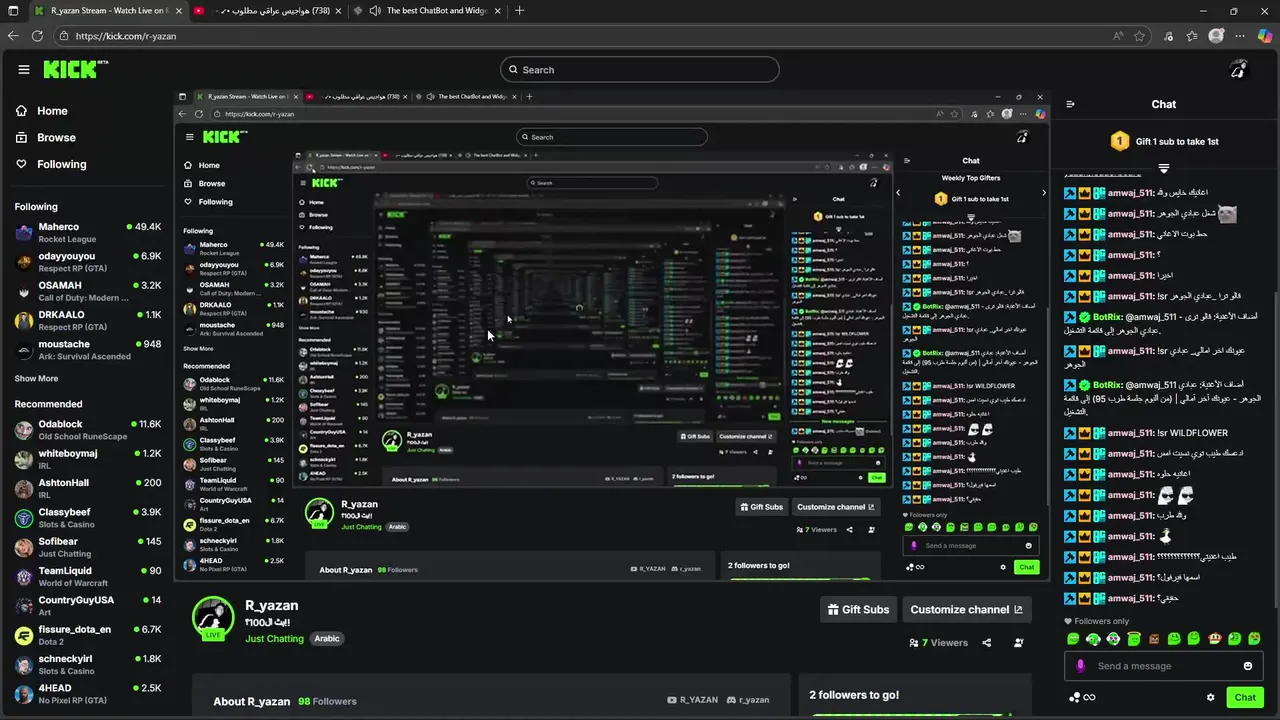Viewport: 1280px width, 720px height.
Task: Expand Show More followed channels
Action: [36, 379]
